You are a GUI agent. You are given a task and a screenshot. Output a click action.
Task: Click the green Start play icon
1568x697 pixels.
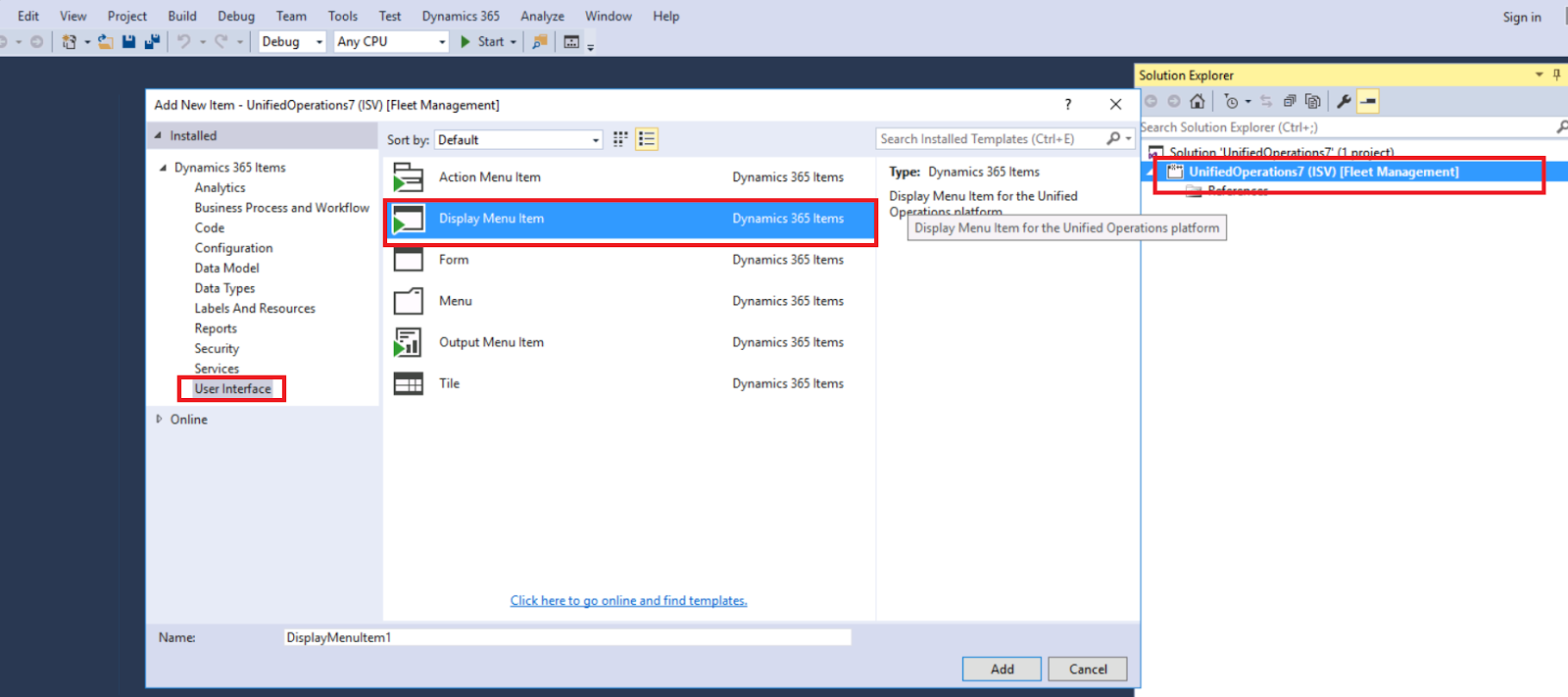pyautogui.click(x=466, y=41)
